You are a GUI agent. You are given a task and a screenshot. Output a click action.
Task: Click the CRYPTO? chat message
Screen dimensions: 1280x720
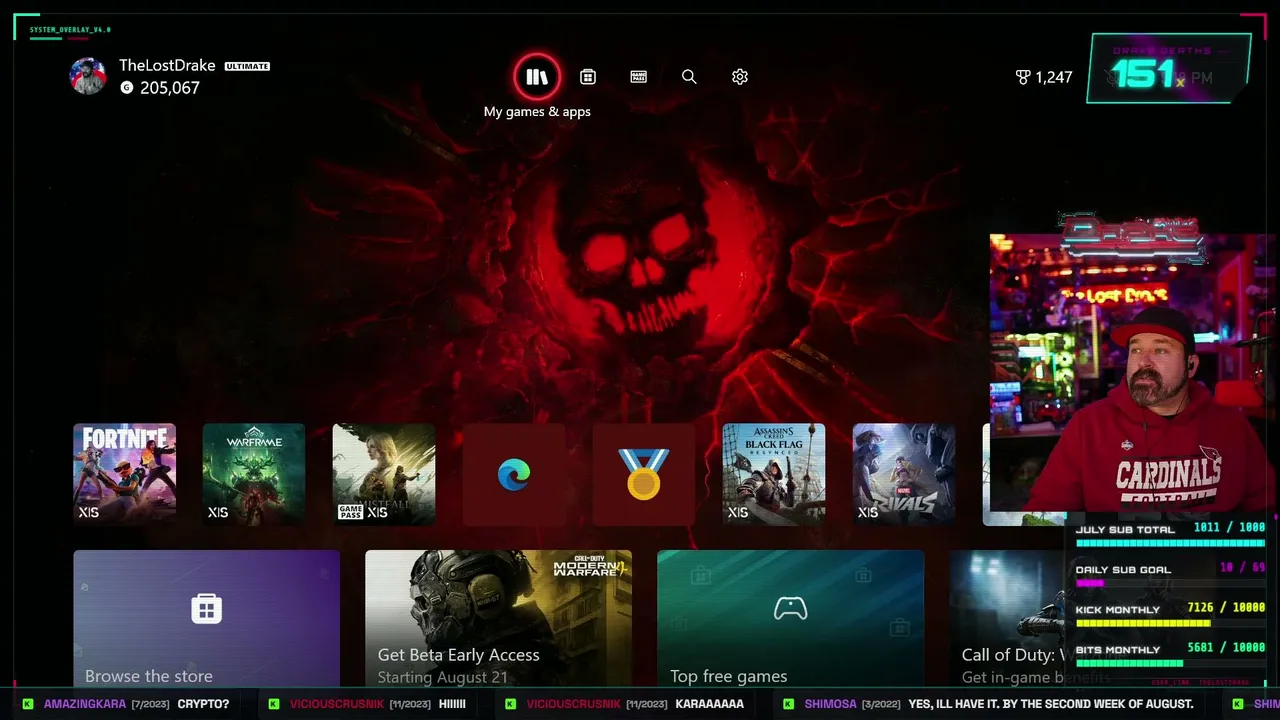click(203, 704)
